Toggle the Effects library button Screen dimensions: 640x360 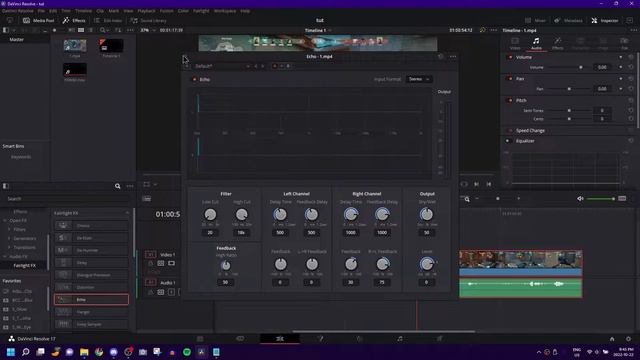(x=74, y=20)
